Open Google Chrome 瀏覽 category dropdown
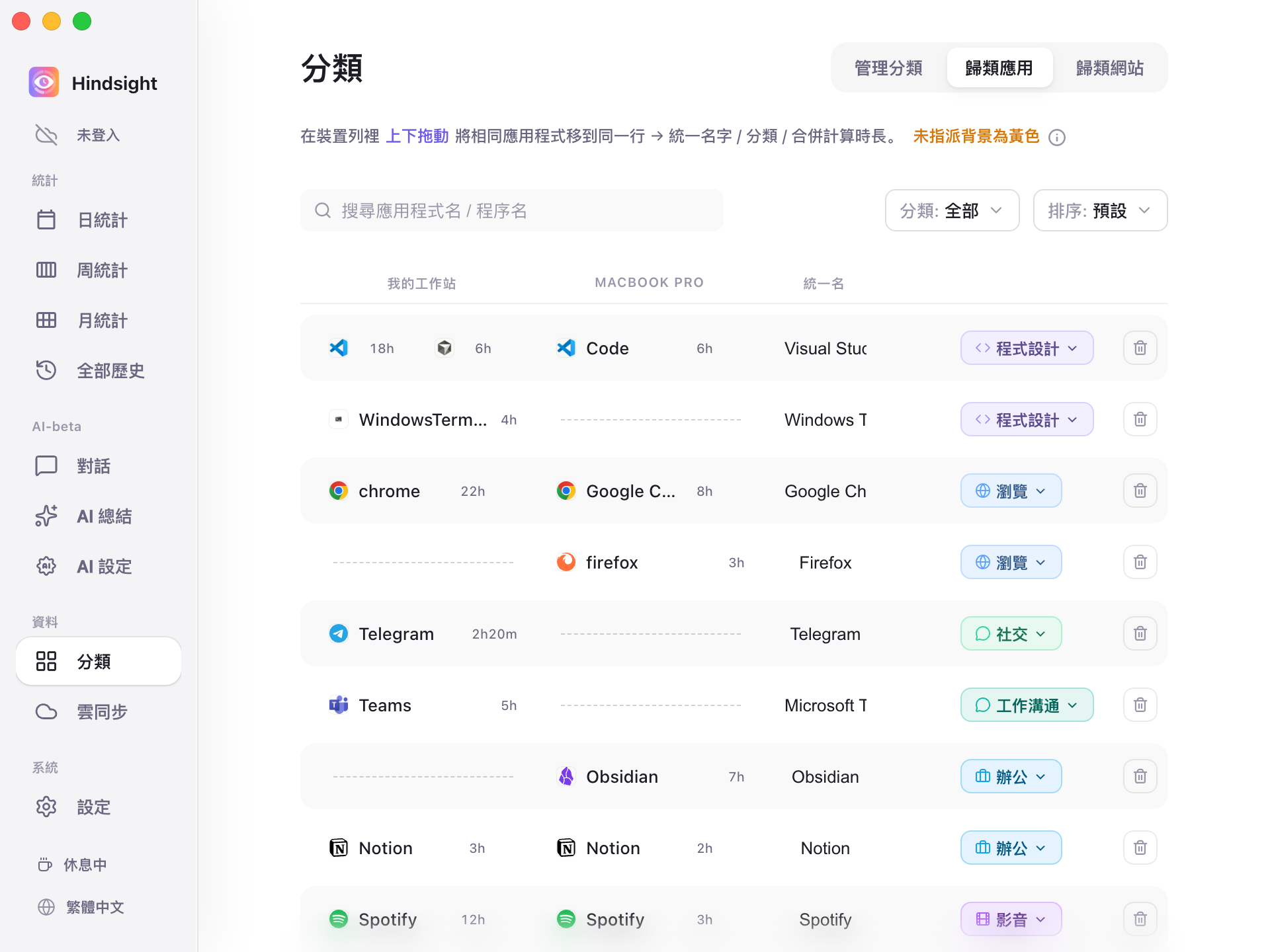This screenshot has width=1270, height=952. [1011, 491]
